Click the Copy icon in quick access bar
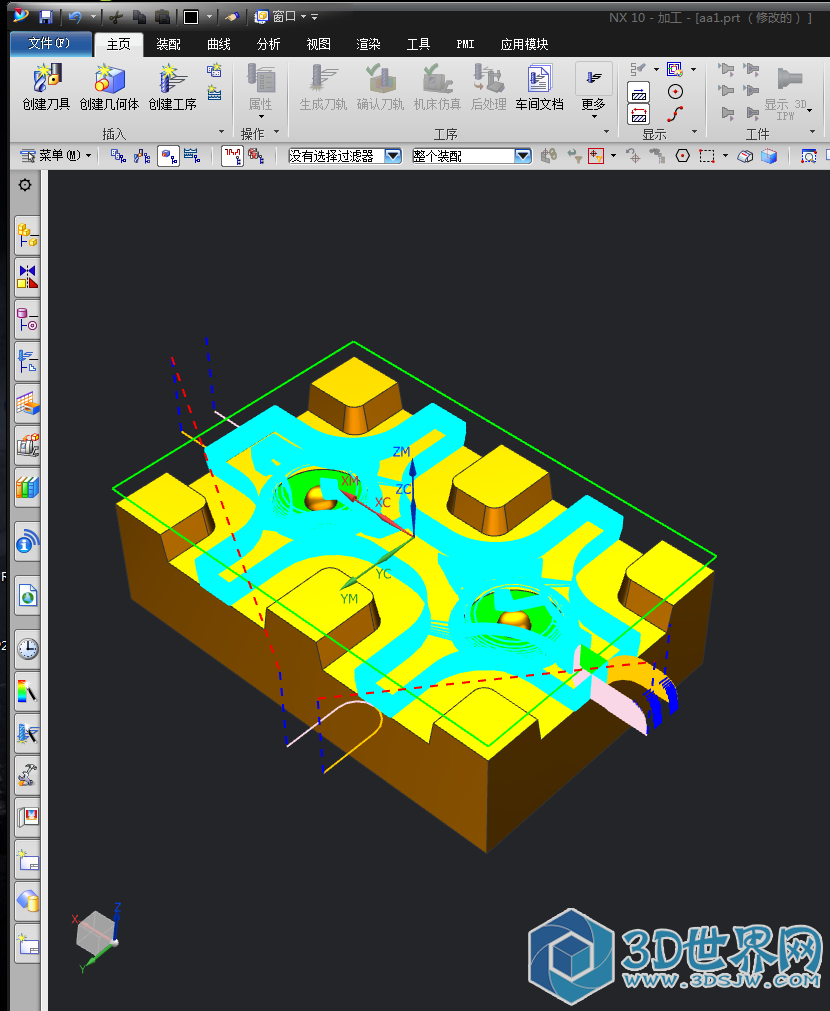This screenshot has width=830, height=1011. [139, 17]
